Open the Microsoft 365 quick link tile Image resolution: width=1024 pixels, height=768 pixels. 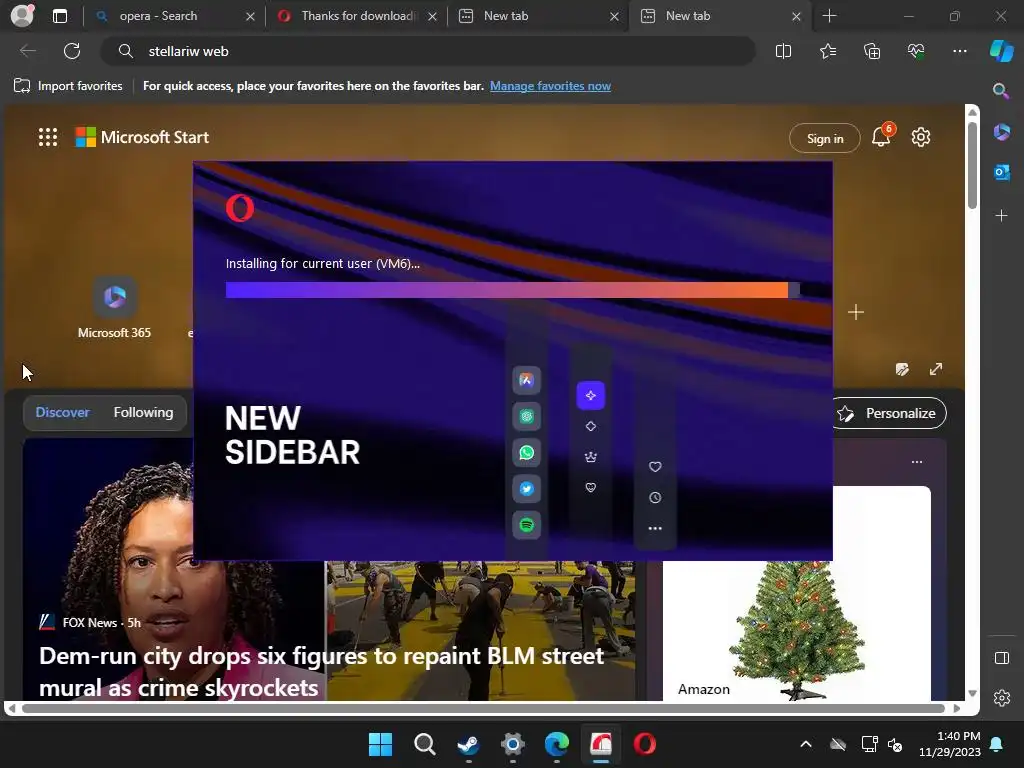pos(114,308)
